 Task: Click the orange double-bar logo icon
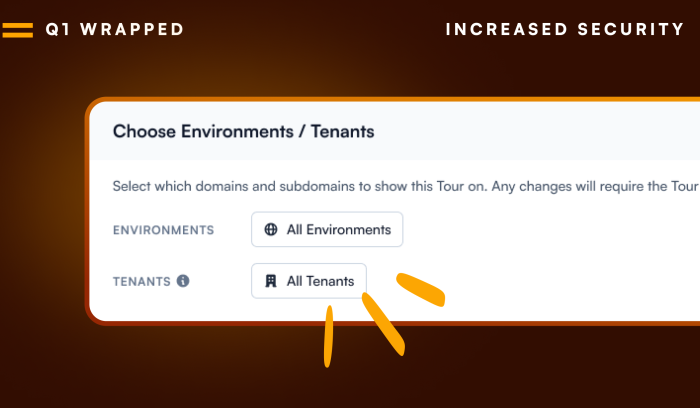coord(18,30)
